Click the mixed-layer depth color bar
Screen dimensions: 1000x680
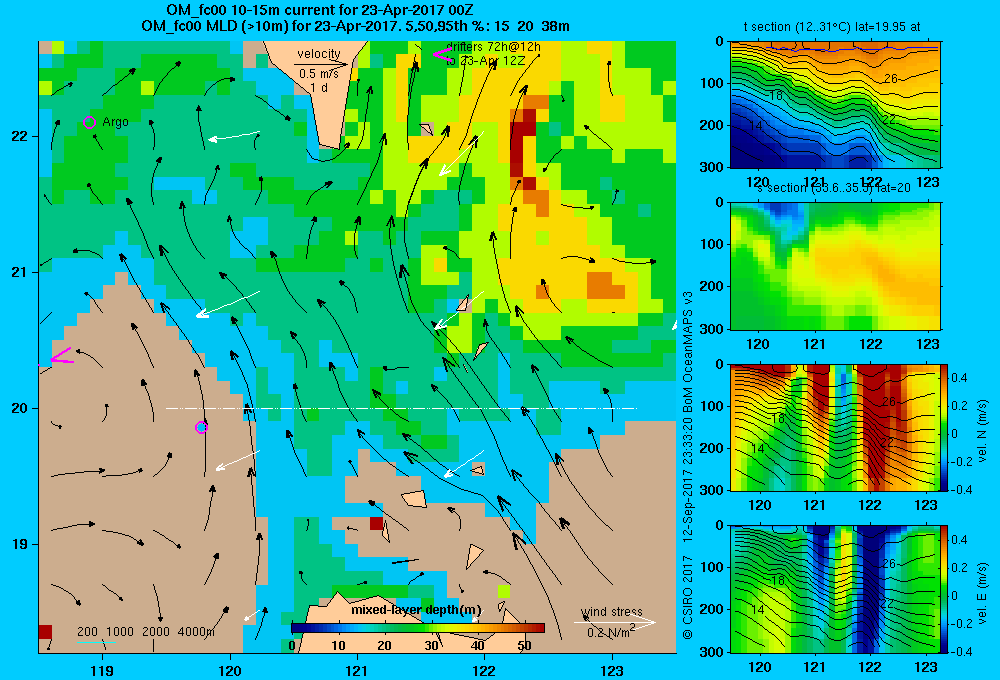(x=418, y=628)
